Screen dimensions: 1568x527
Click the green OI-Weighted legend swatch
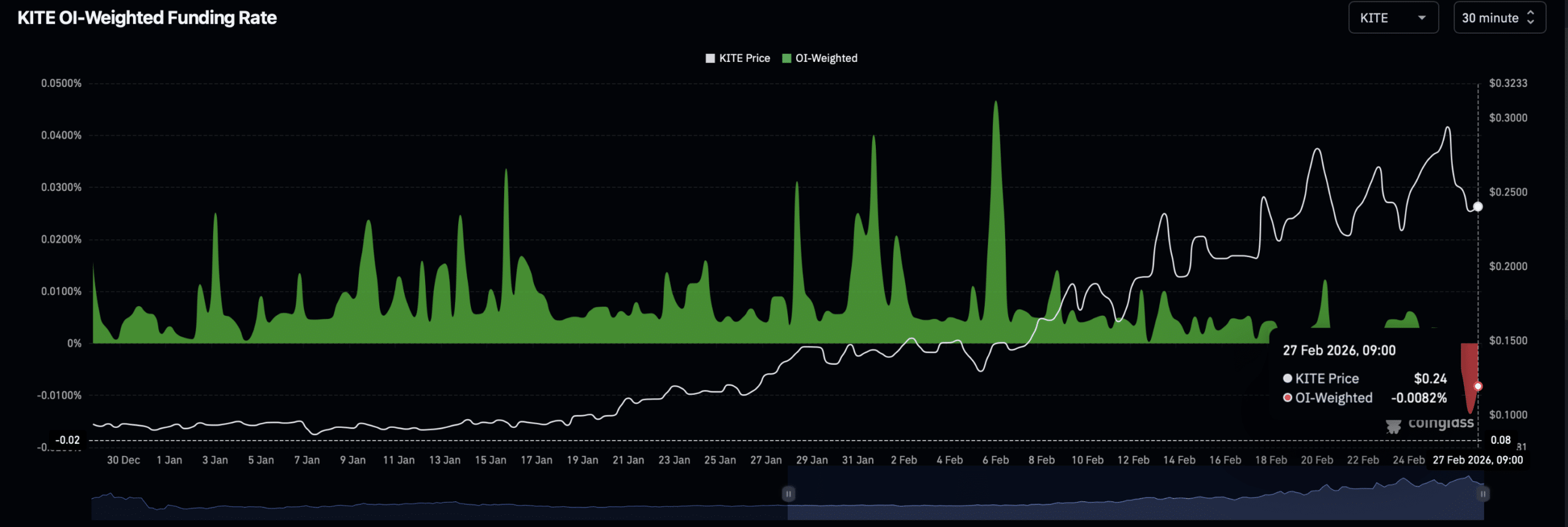click(786, 58)
